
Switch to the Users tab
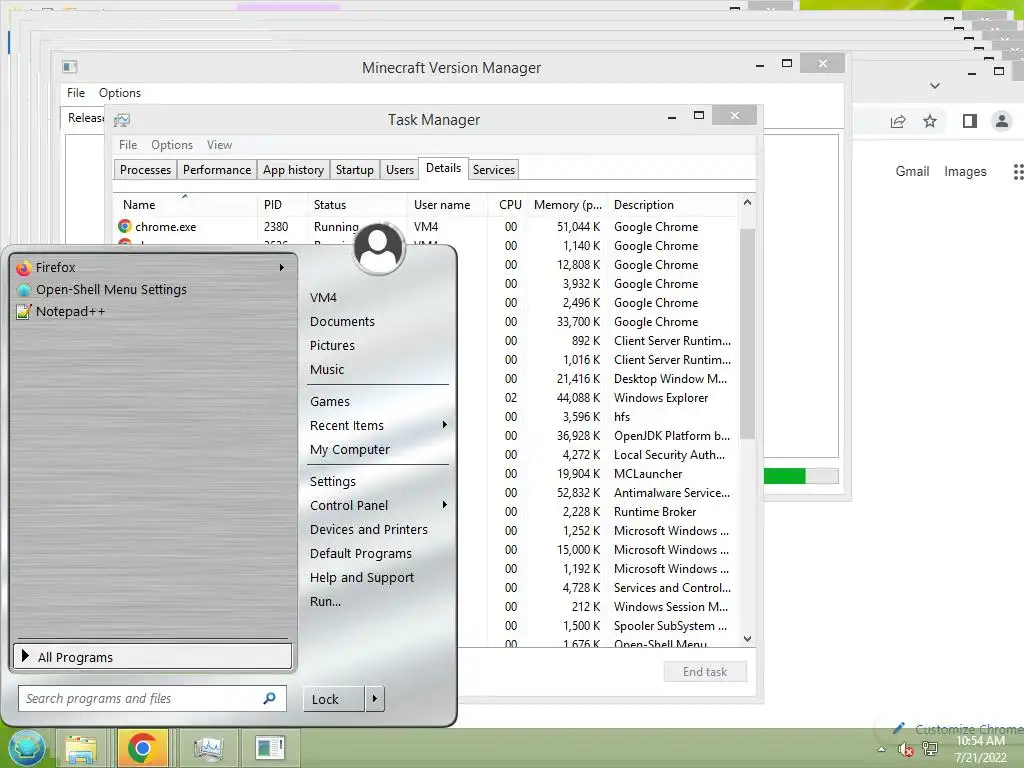pyautogui.click(x=400, y=170)
